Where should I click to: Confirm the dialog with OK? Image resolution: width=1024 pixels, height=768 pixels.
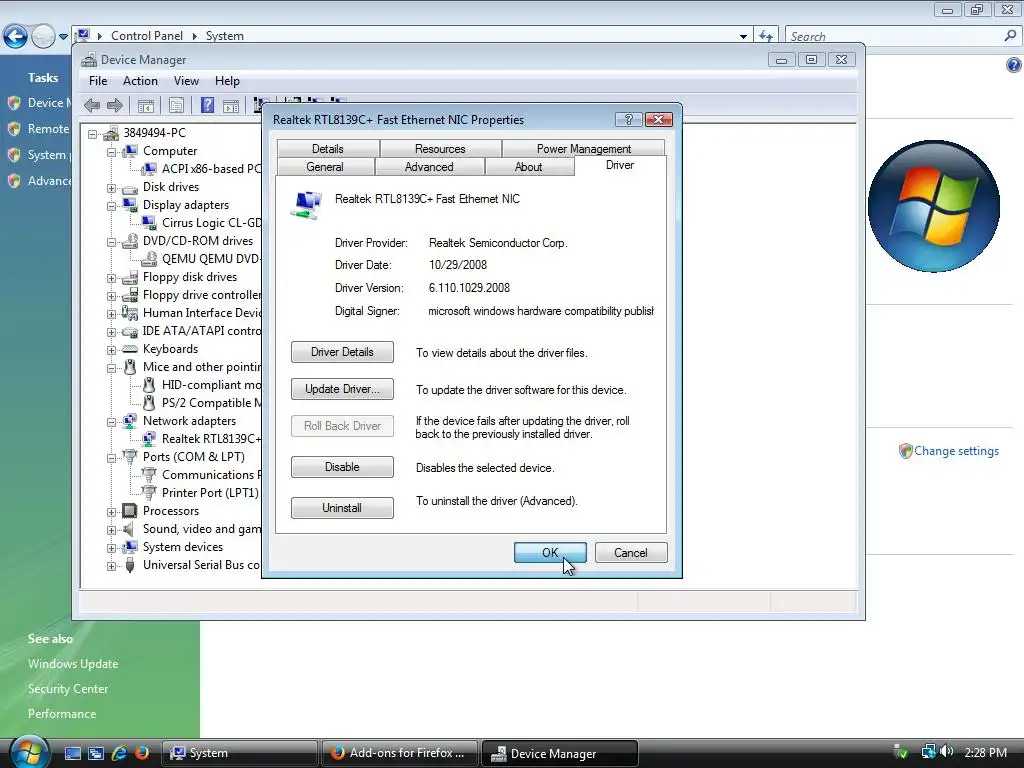(550, 552)
